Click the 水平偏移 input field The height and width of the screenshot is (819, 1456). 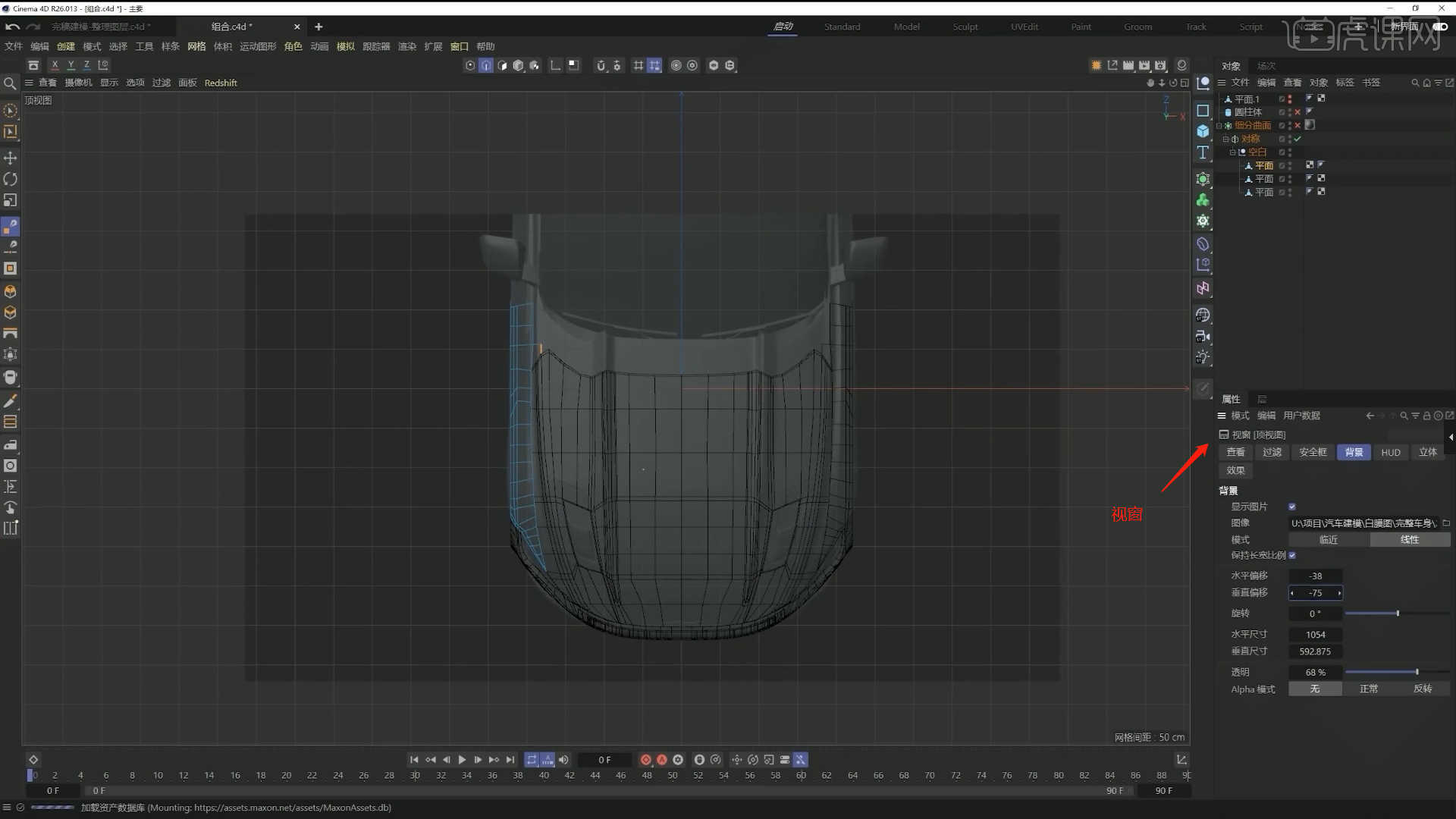point(1316,576)
